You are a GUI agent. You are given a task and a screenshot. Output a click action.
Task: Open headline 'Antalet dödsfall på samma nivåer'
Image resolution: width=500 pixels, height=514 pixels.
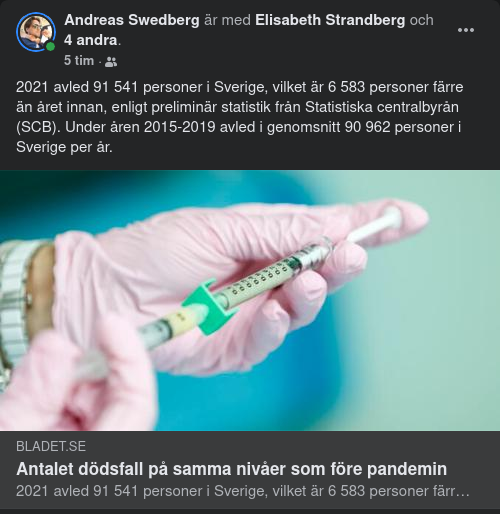click(231, 469)
